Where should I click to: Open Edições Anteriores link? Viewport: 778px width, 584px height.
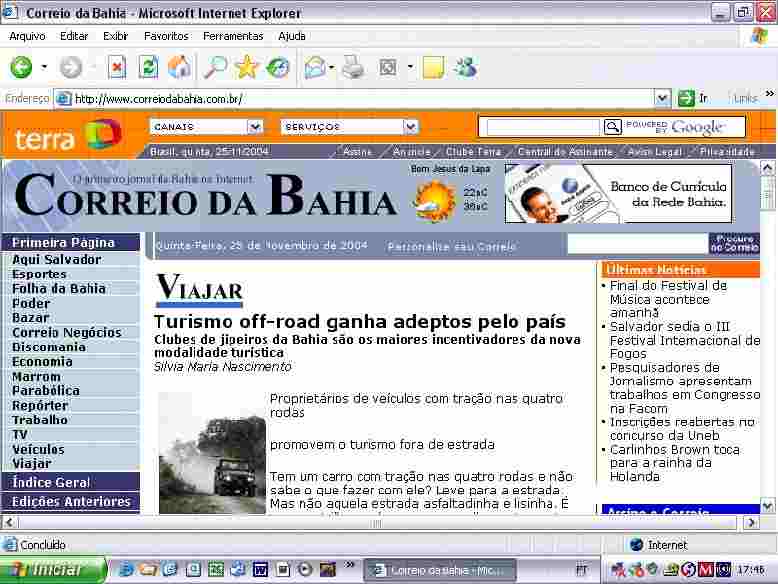pos(71,502)
